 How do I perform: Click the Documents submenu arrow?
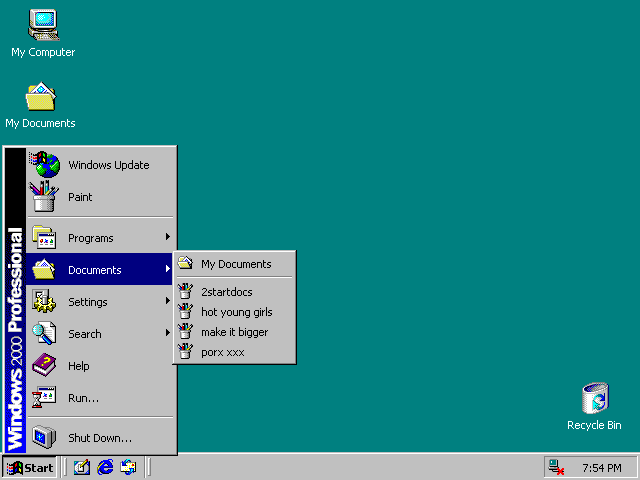tap(167, 269)
